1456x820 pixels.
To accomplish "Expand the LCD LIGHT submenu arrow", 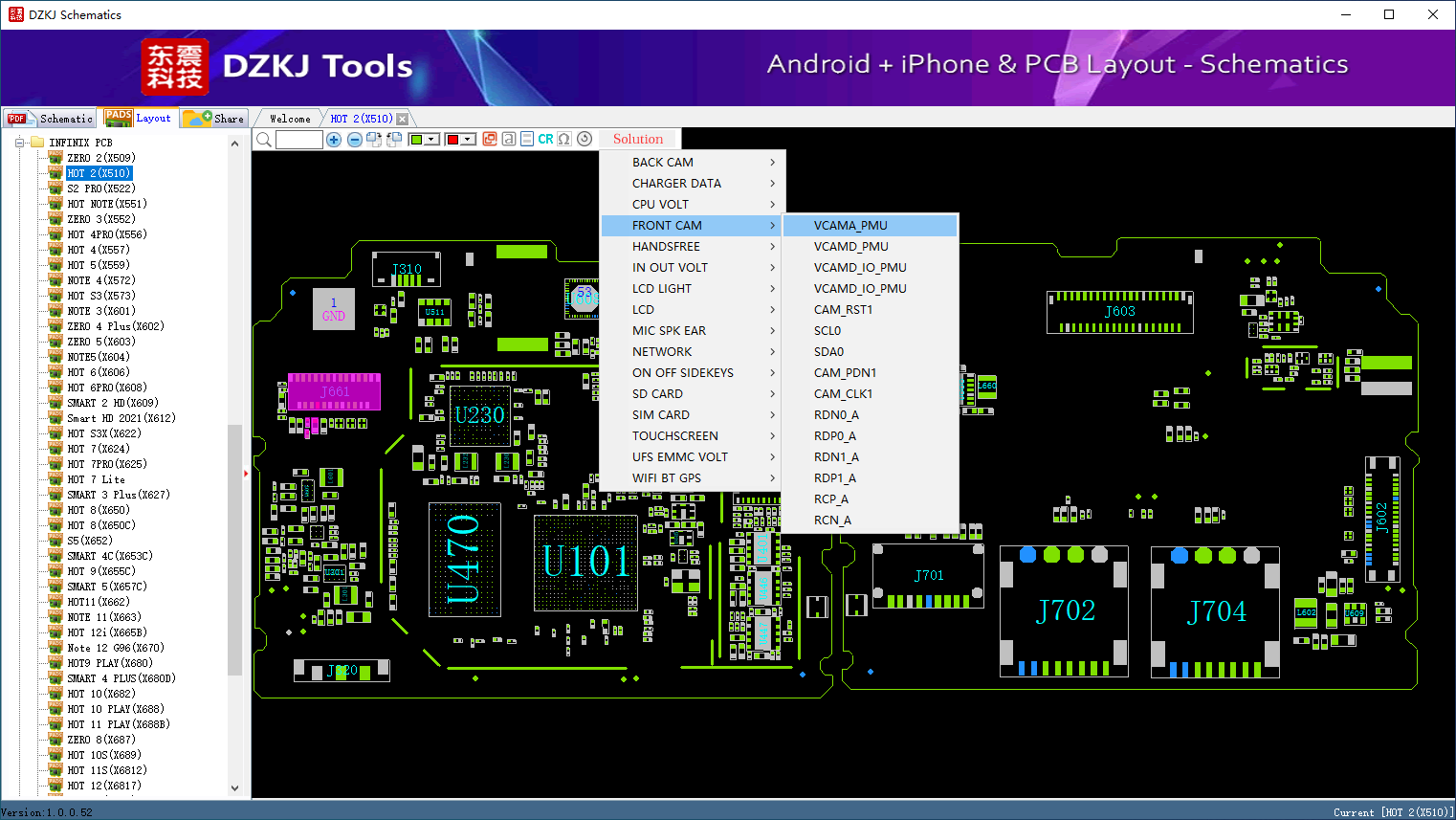I will click(x=772, y=289).
